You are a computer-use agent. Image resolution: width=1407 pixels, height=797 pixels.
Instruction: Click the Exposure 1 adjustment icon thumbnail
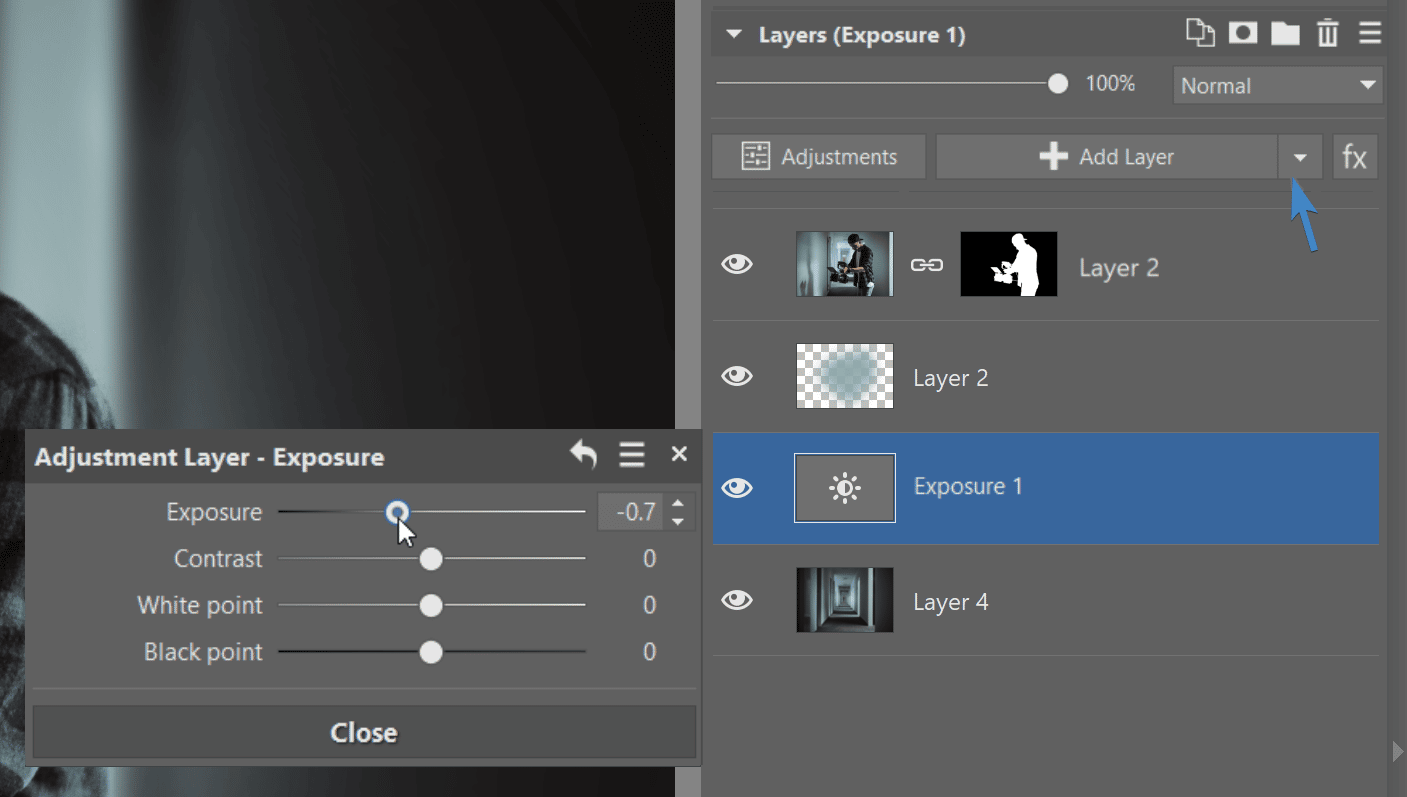pos(844,488)
